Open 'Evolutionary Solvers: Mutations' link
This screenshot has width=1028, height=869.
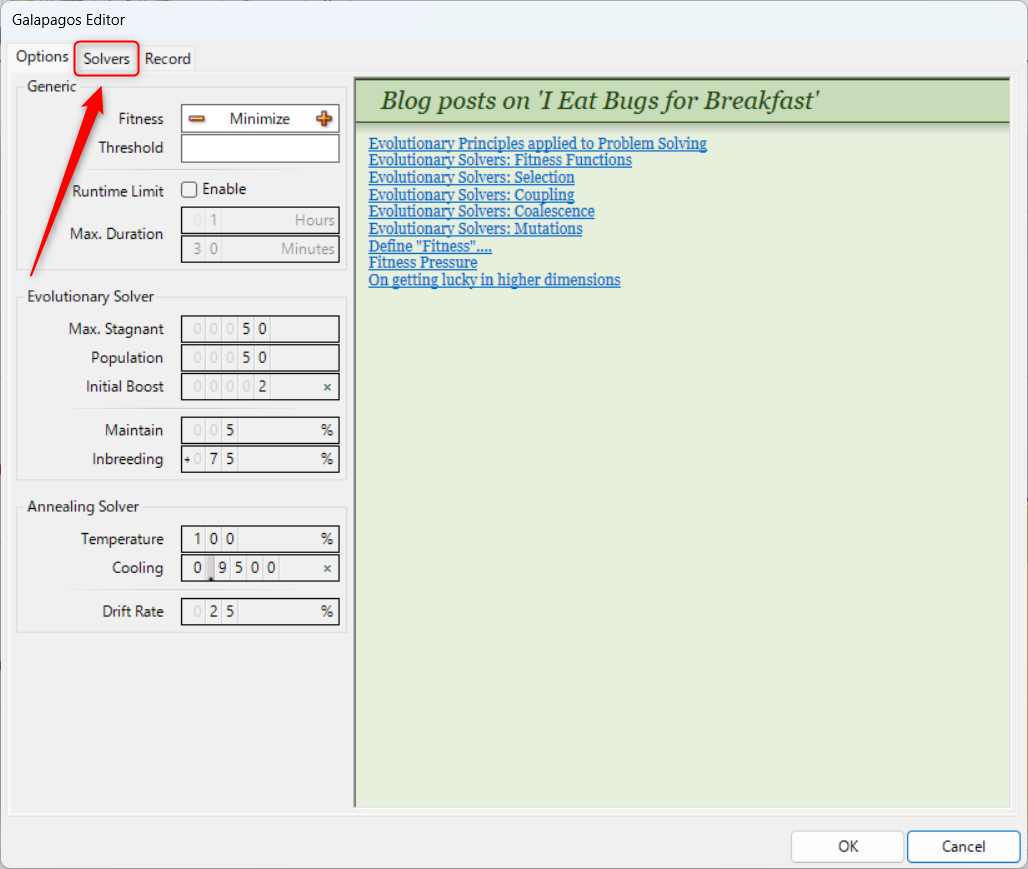[x=475, y=228]
